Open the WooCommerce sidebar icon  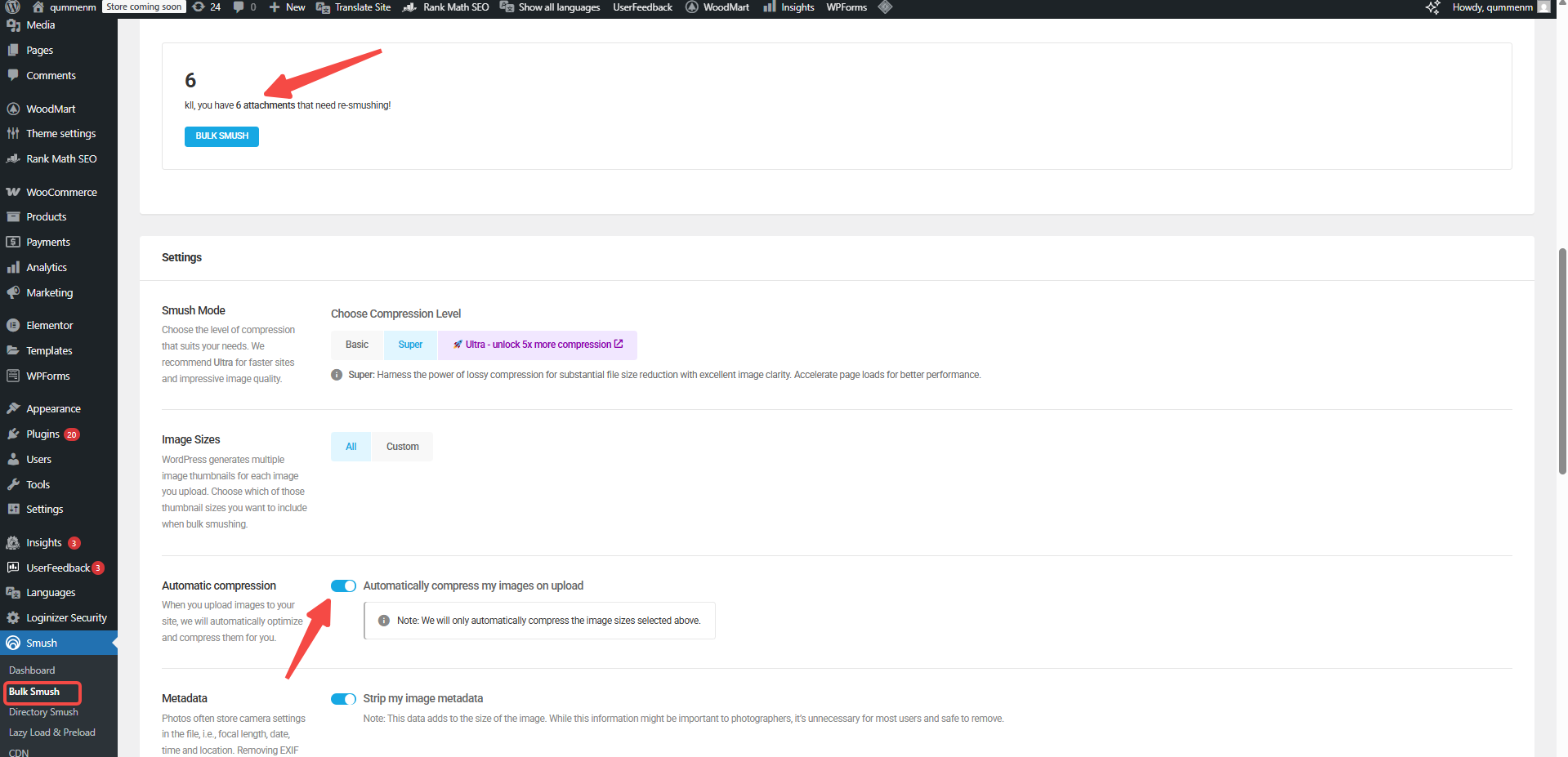pos(14,192)
